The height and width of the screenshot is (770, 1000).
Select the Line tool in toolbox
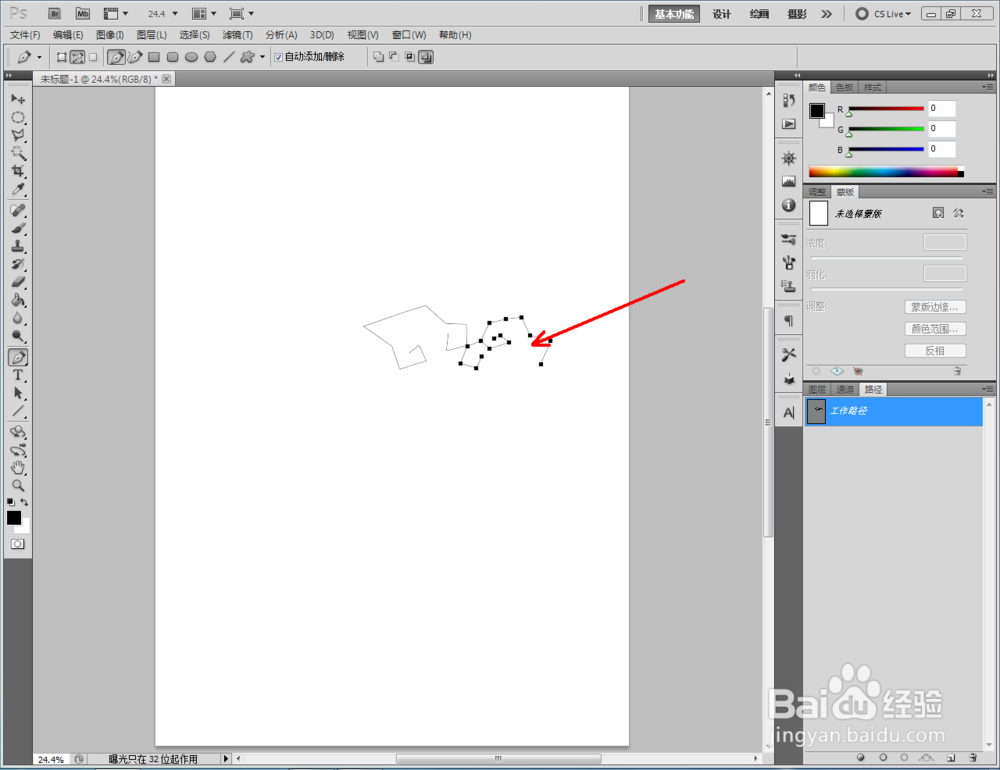[x=18, y=411]
